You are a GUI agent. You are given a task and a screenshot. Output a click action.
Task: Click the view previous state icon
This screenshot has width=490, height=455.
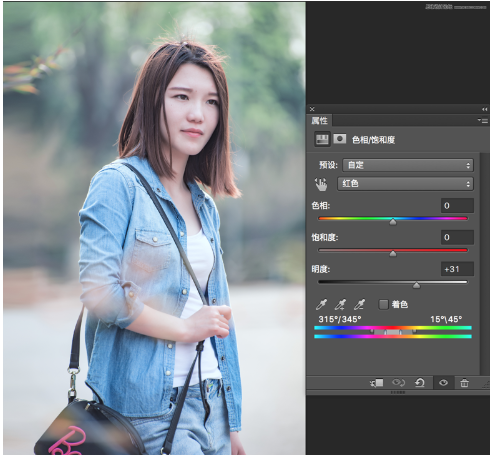point(398,383)
